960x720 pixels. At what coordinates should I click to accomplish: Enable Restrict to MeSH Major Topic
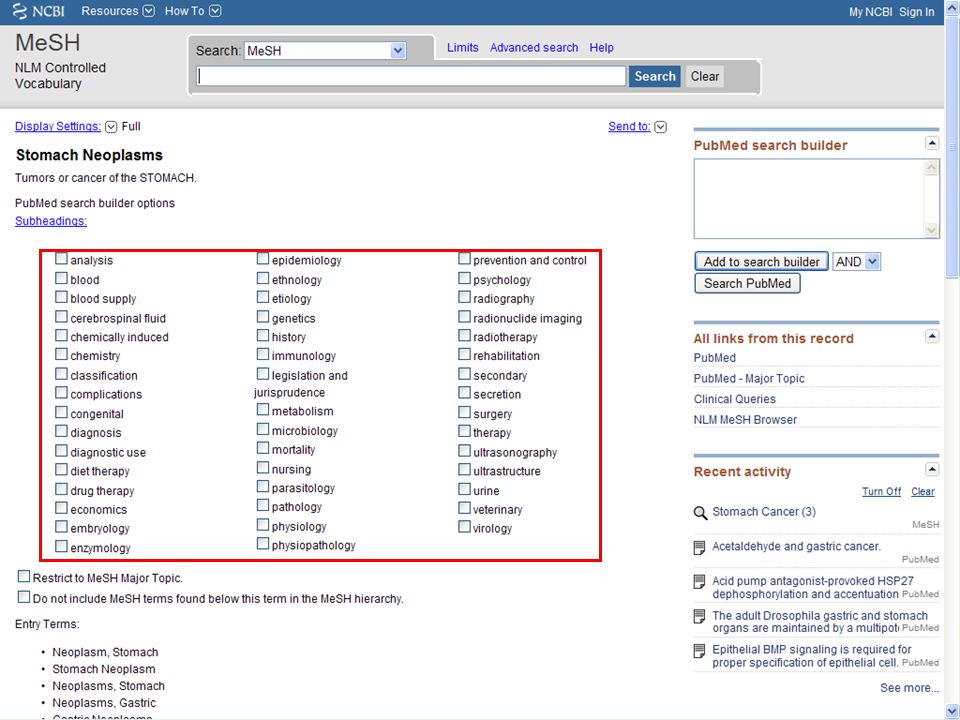24,577
